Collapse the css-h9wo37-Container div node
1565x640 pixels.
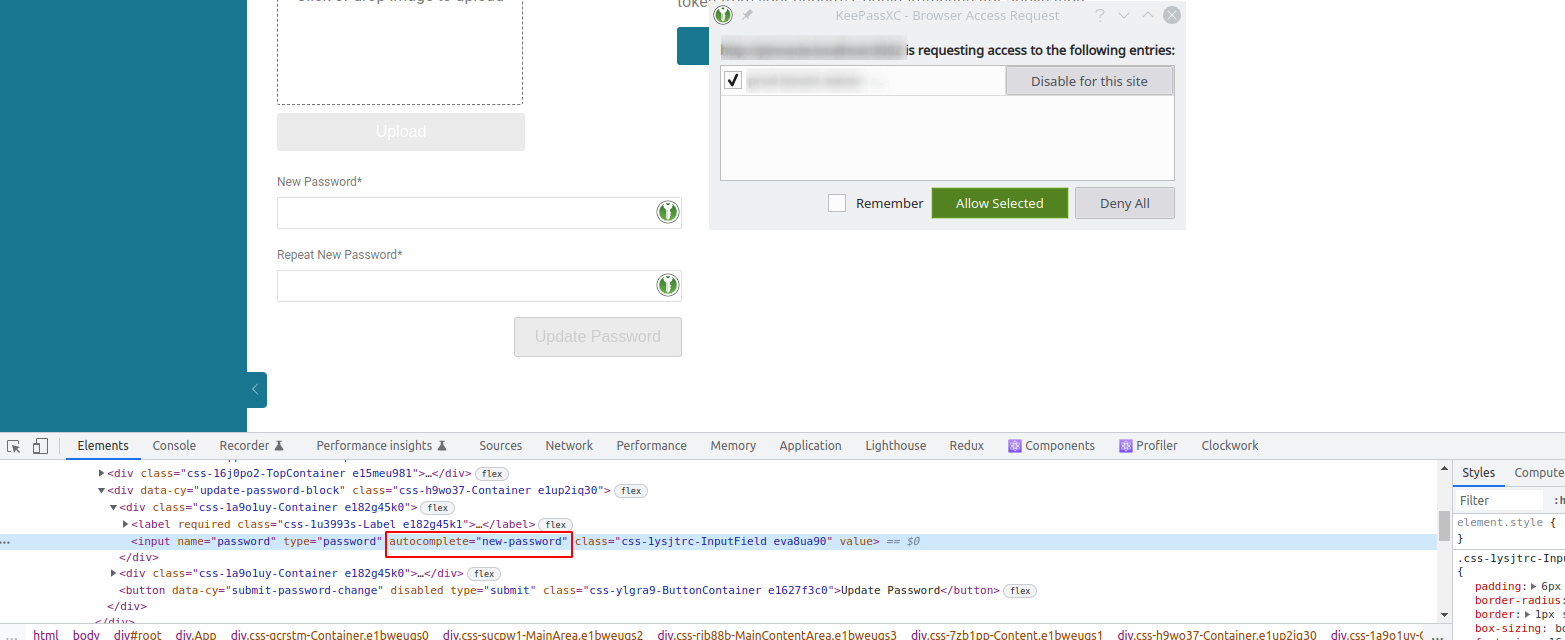click(x=101, y=490)
